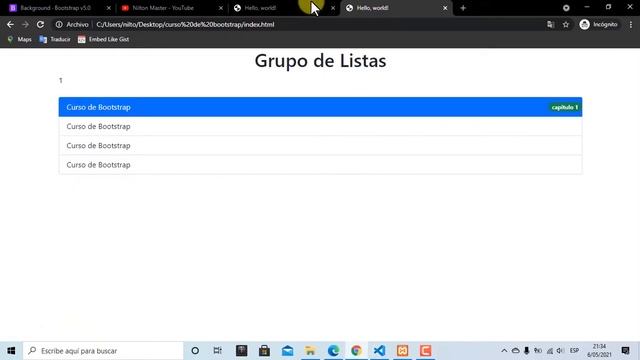
Task: Open the clock and date in taskbar
Action: pos(599,351)
